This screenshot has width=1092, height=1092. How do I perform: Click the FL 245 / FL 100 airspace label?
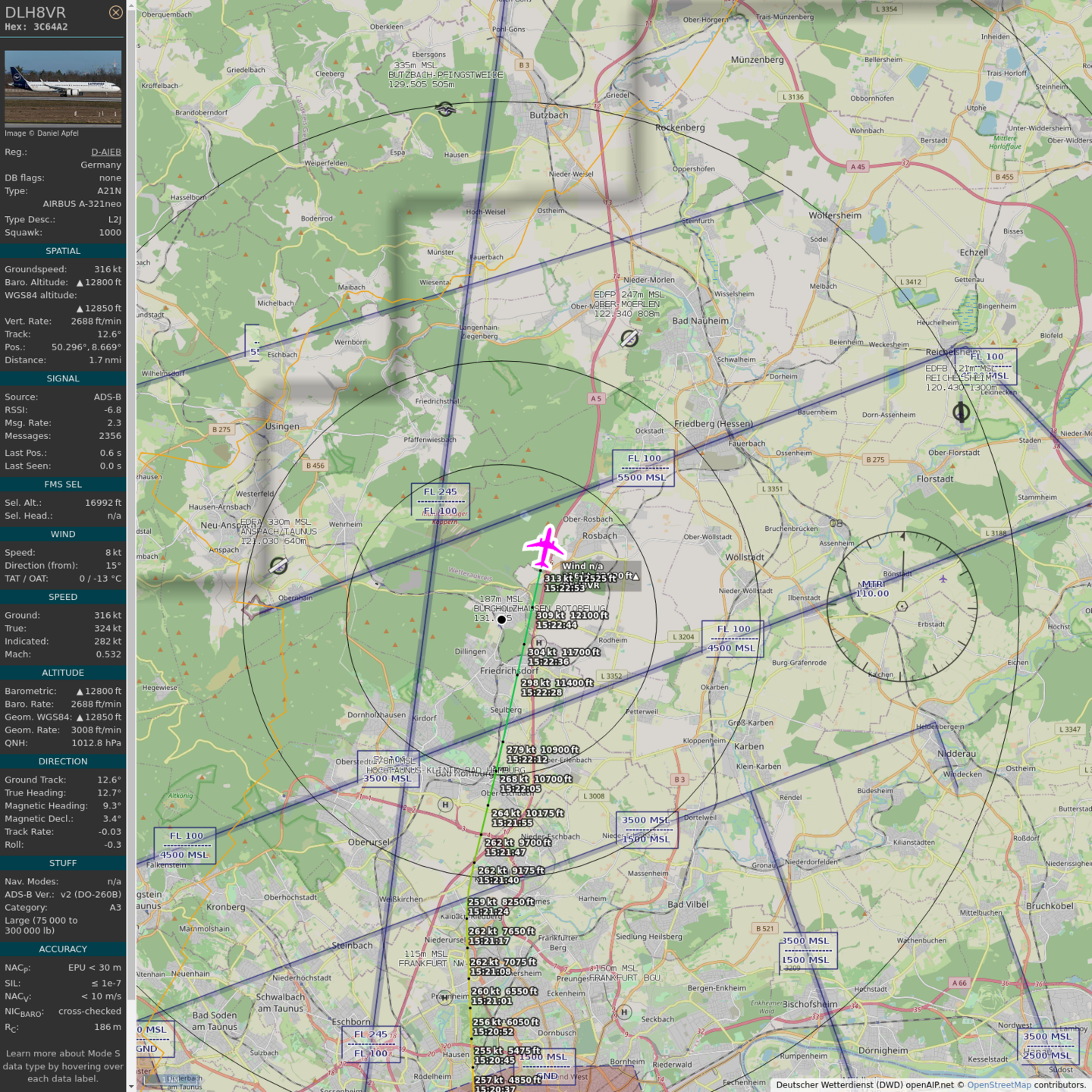pos(441,501)
